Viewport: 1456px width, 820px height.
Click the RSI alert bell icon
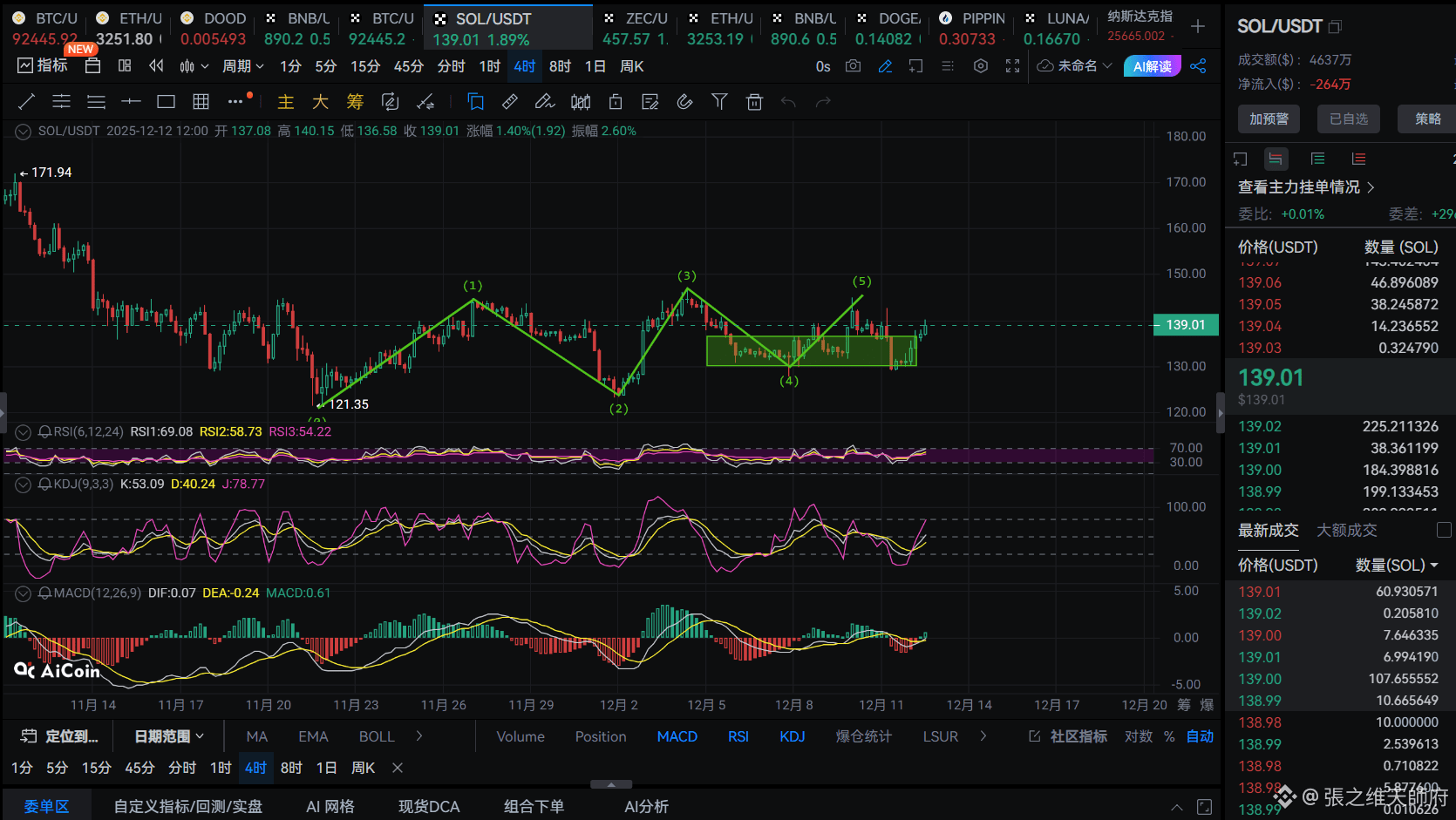(x=44, y=431)
